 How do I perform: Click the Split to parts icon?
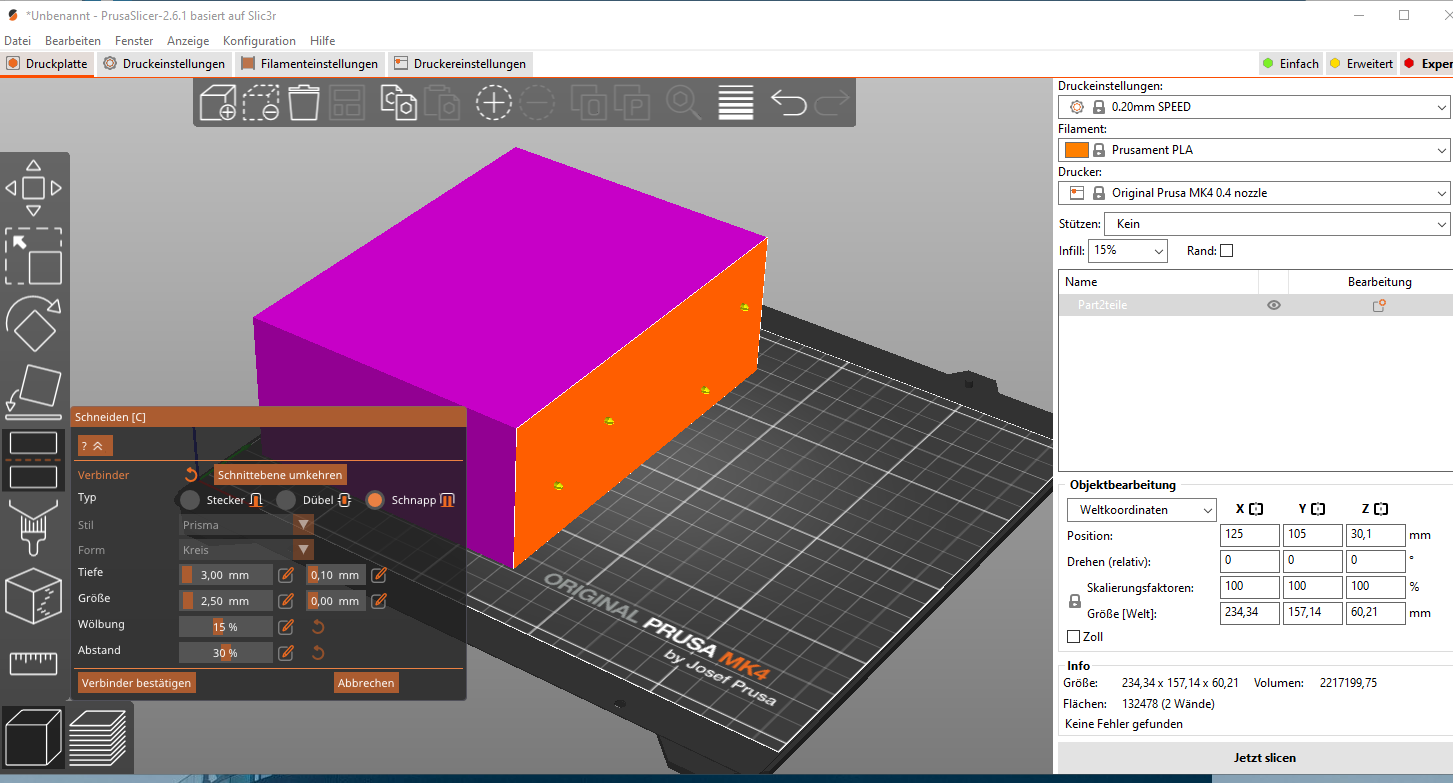tap(632, 102)
